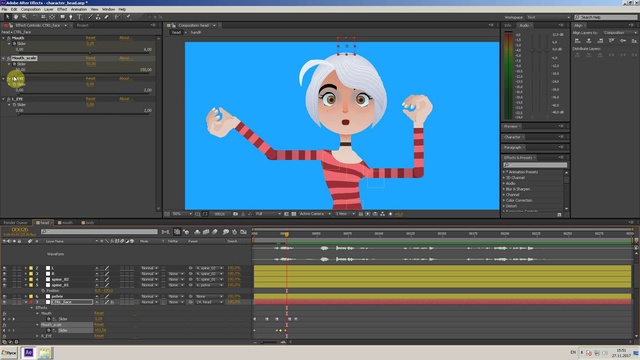
Task: Select the Hand tool
Action: (16, 17)
